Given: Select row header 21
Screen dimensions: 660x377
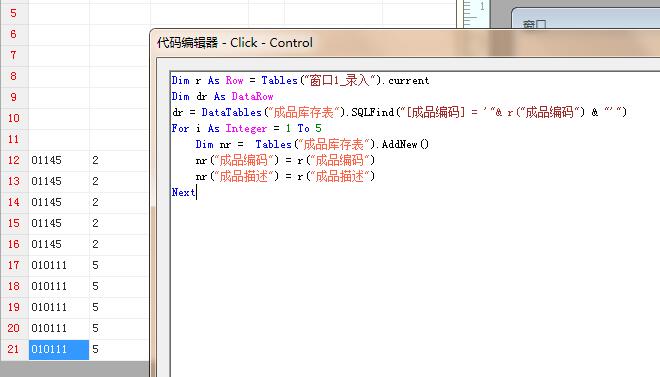Looking at the screenshot, I should [14, 349].
